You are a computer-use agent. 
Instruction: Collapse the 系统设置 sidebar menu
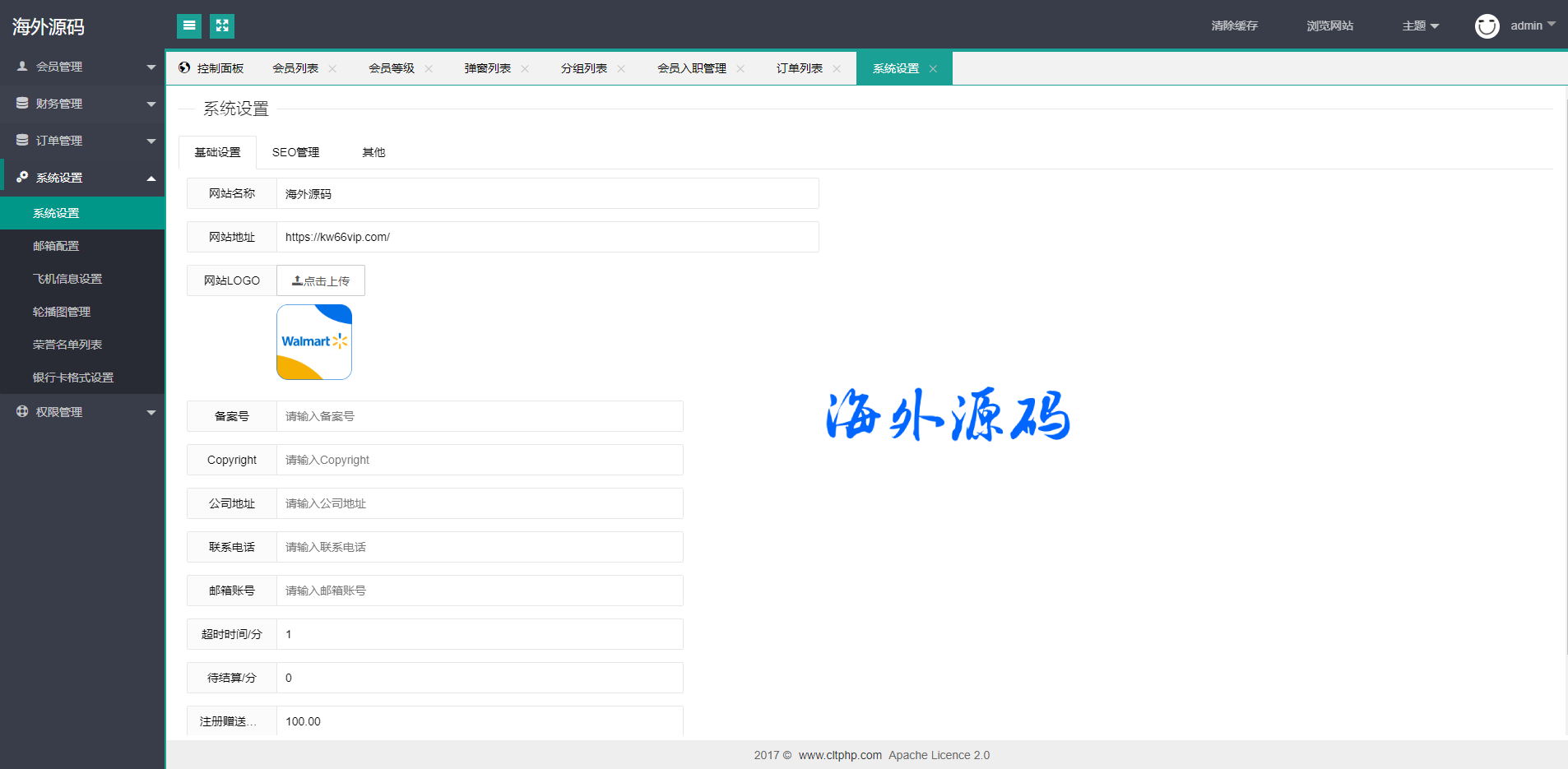(82, 178)
